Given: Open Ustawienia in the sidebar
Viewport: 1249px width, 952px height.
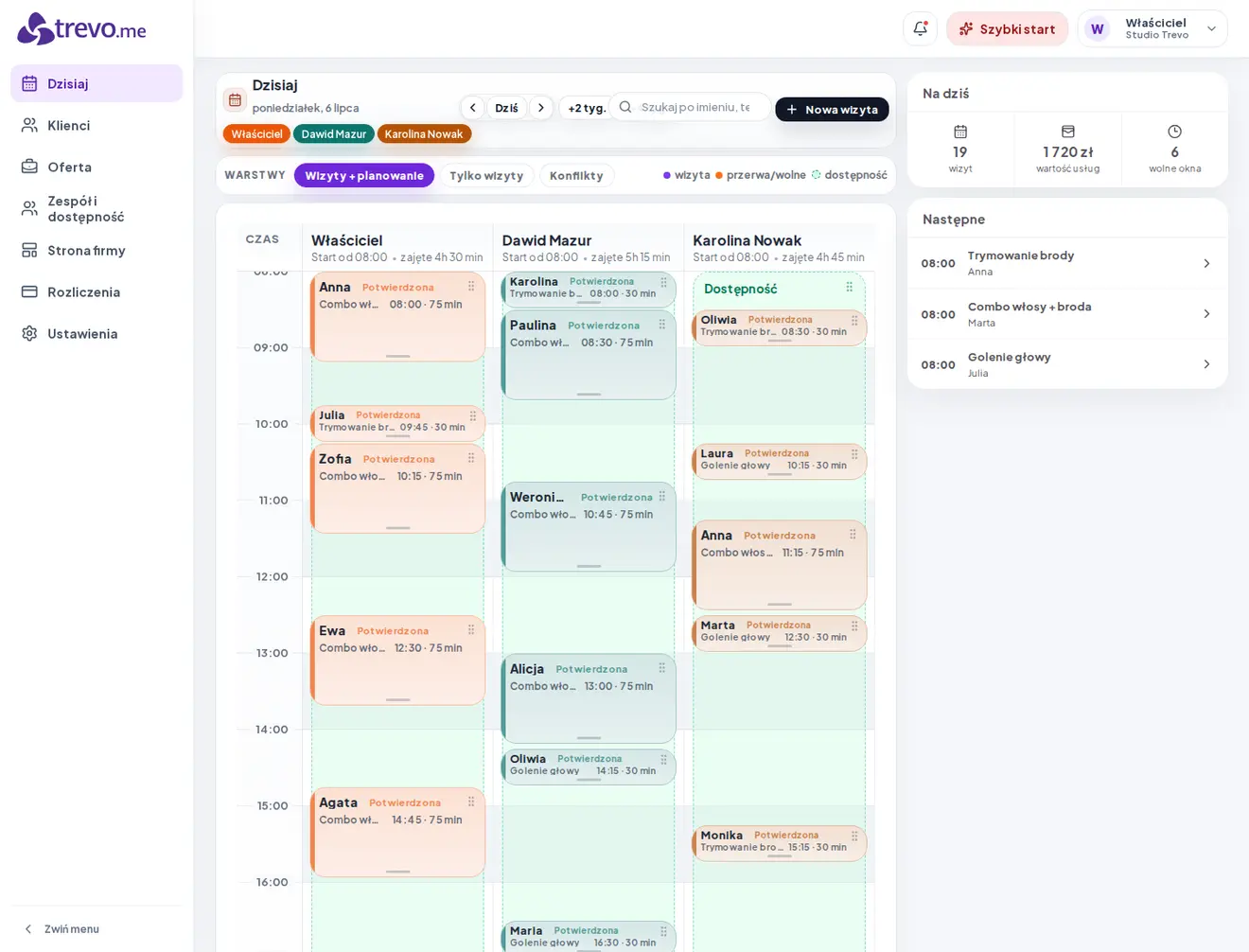Looking at the screenshot, I should pos(97,333).
